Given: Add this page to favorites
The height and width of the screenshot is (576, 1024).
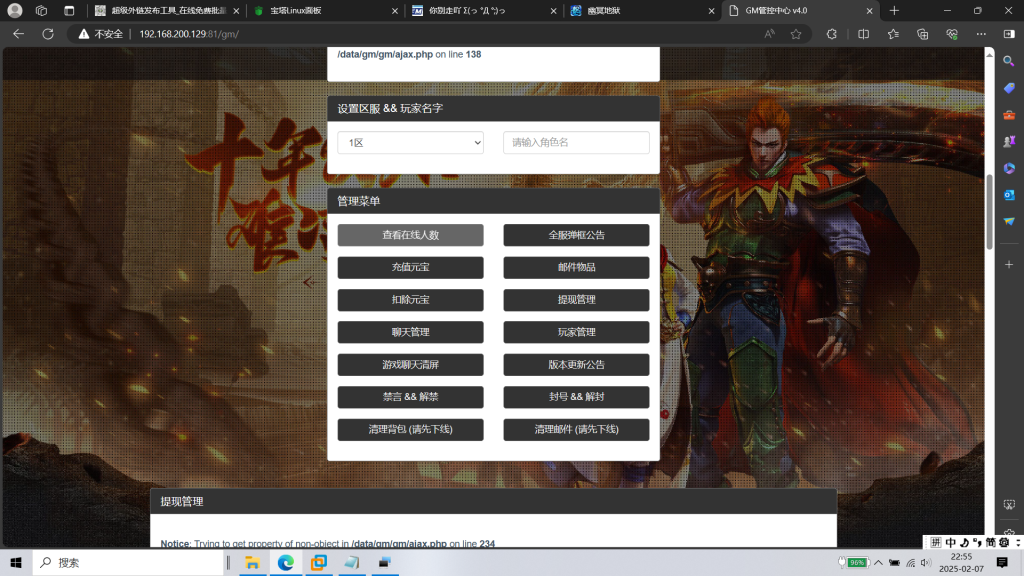Looking at the screenshot, I should (795, 33).
